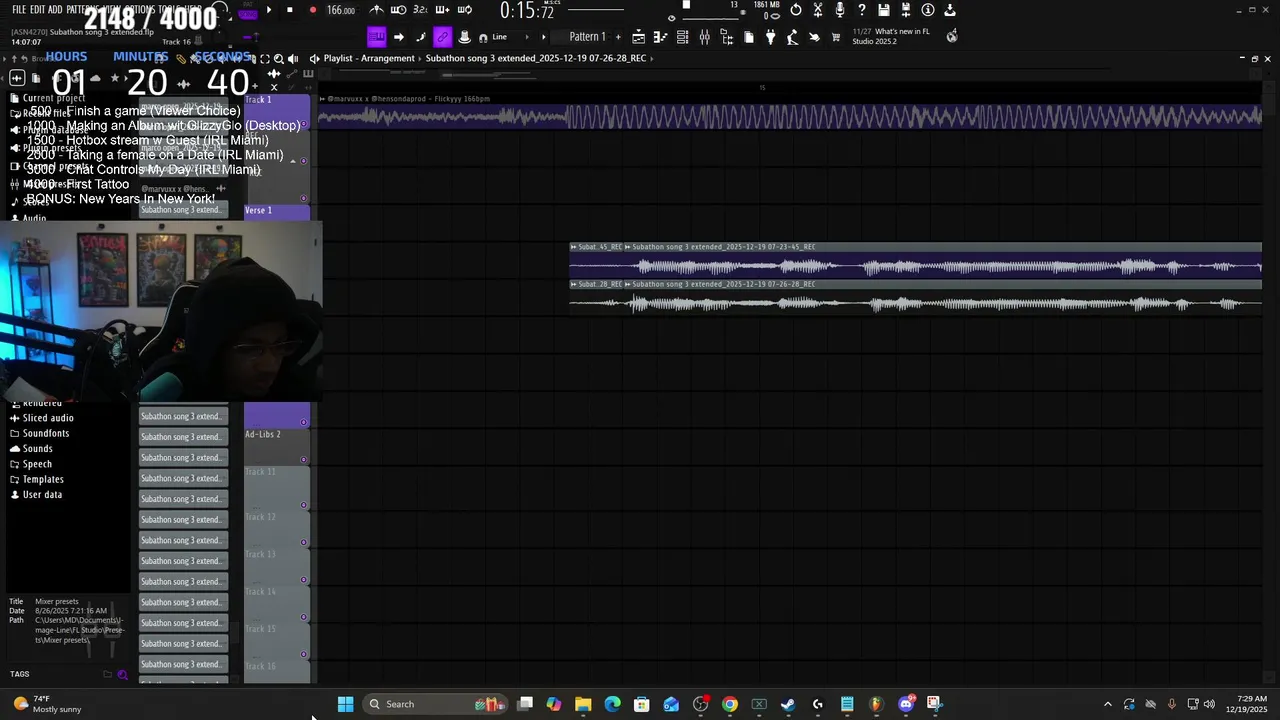Screen dimensions: 1280x720
Task: Toggle overdub blend recording icon
Action: (442, 10)
